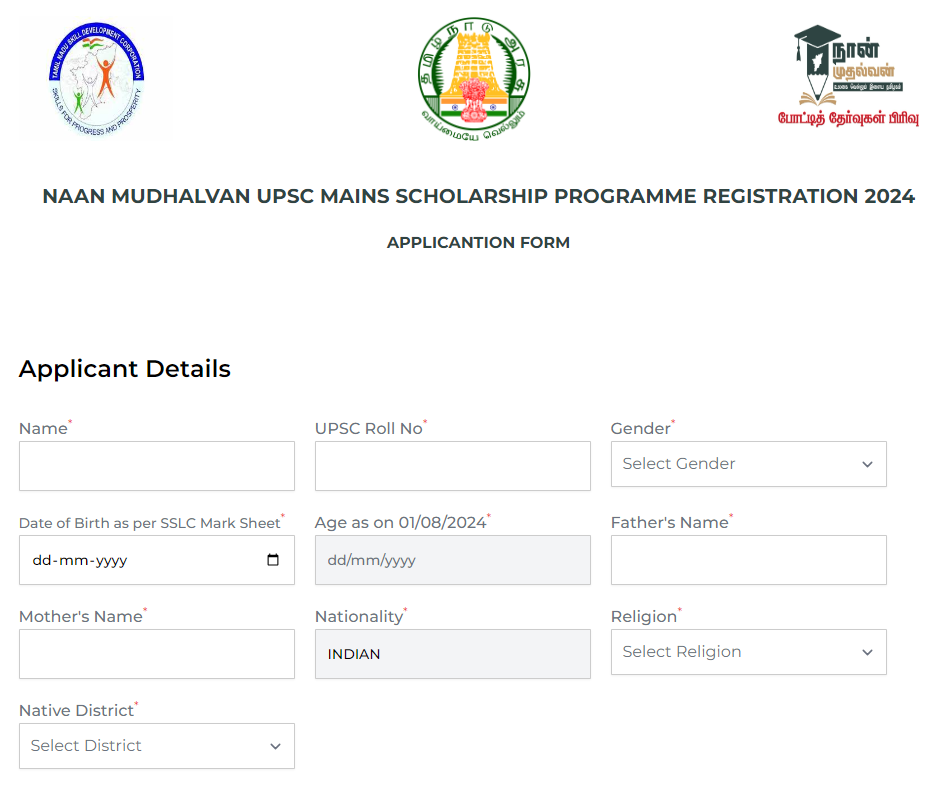Click the Tamil Nadu Skill Development Corporation logo
The image size is (946, 786).
click(96, 77)
